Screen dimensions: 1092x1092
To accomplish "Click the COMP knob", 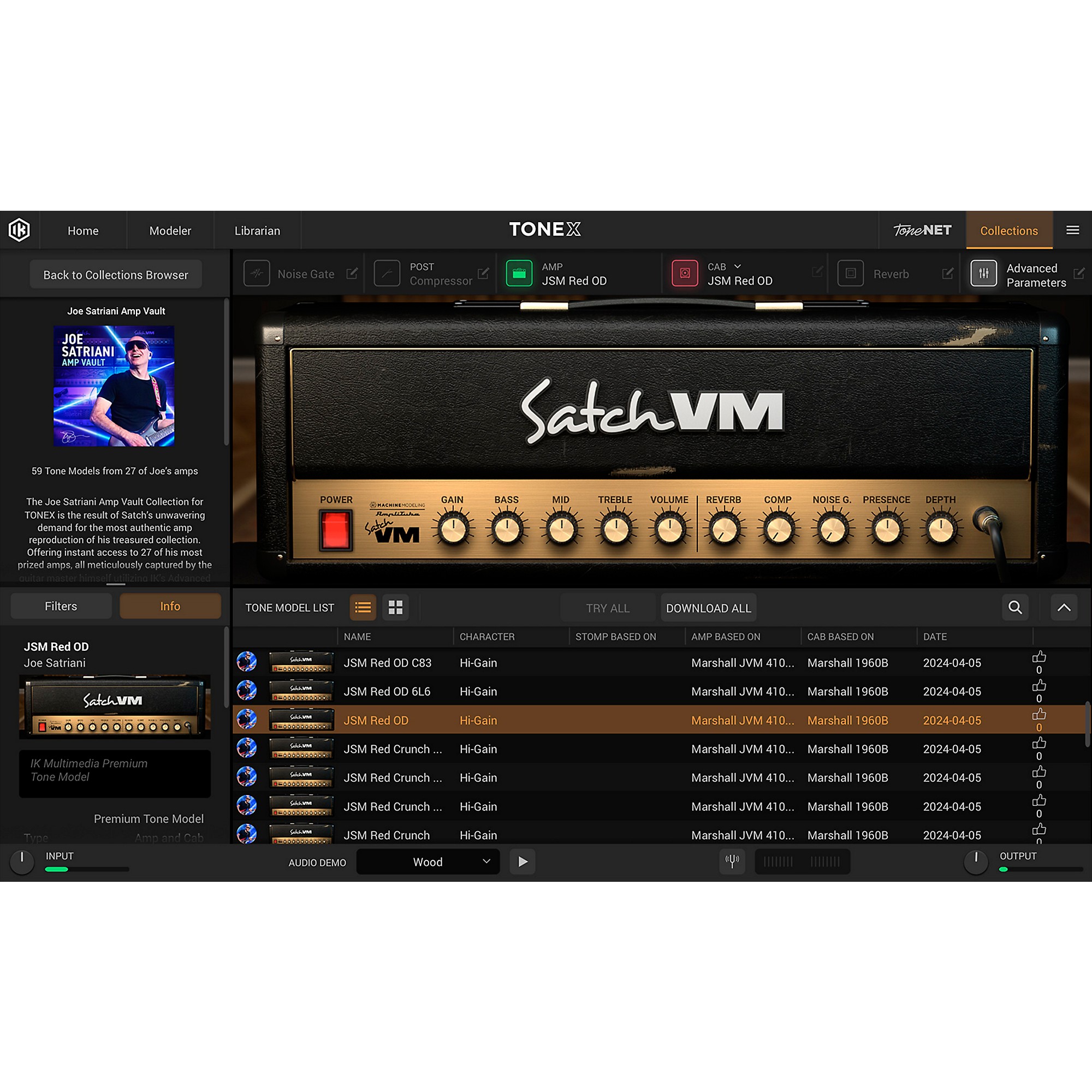I will (x=778, y=530).
